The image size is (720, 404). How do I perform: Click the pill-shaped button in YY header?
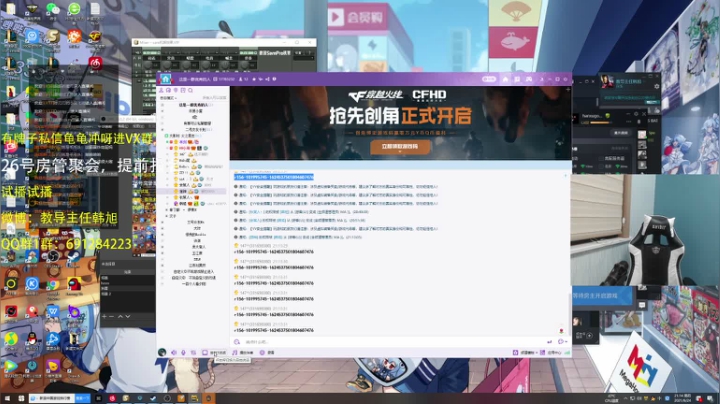(489, 79)
